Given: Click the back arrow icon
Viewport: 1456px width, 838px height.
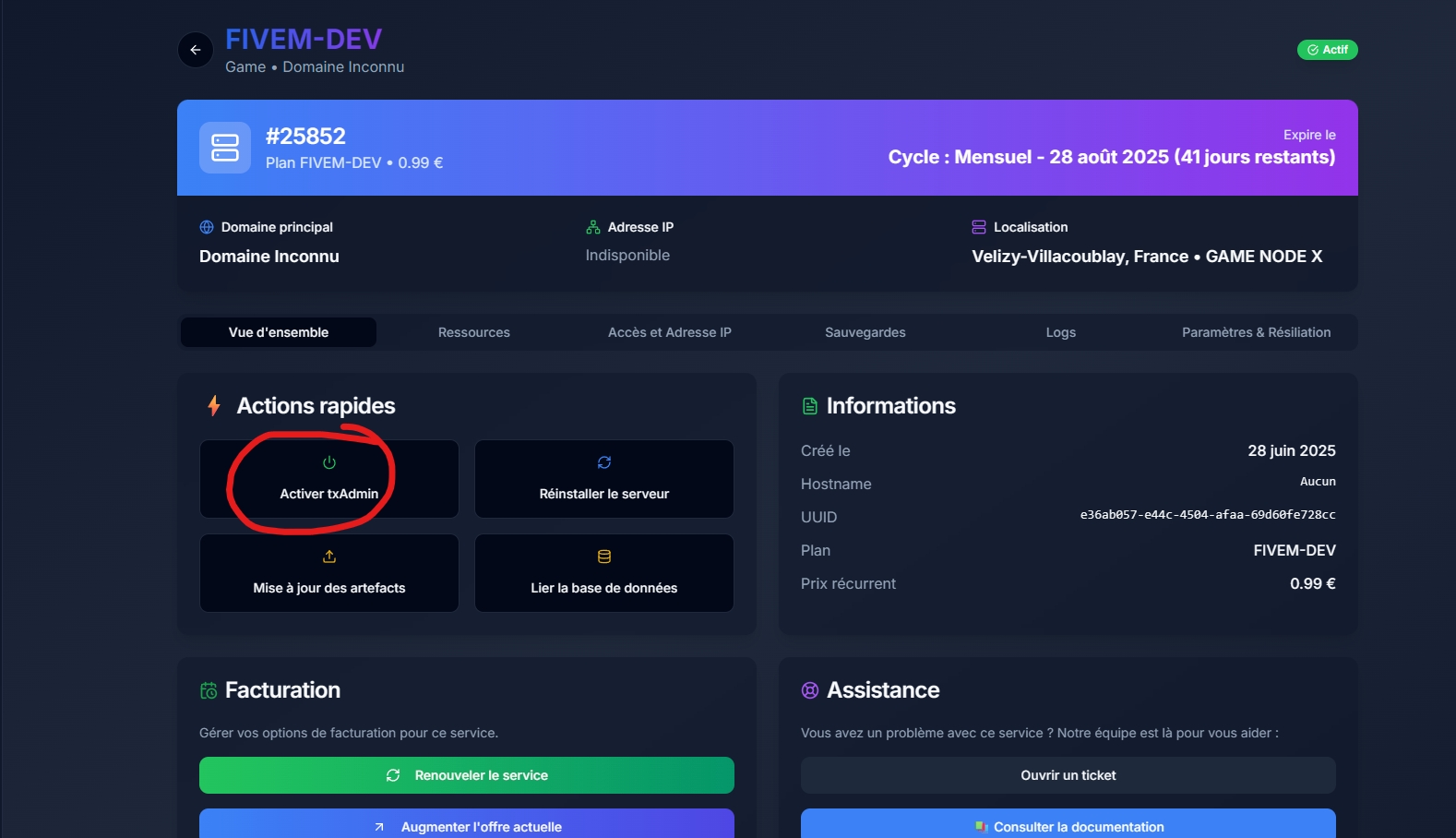Looking at the screenshot, I should tap(196, 50).
